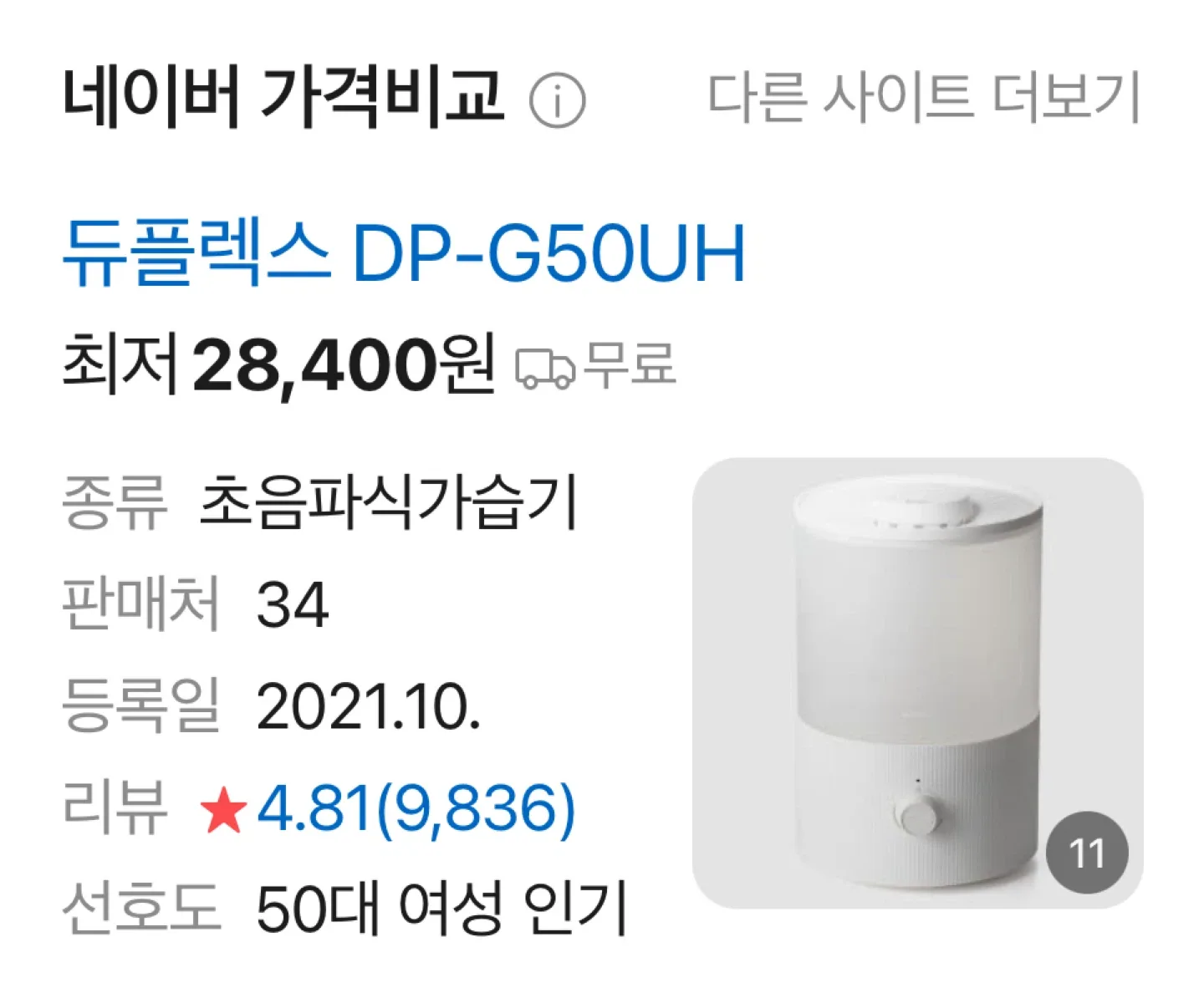The height and width of the screenshot is (988, 1204).
Task: Open the white humidifier product thumbnail
Action: 917,682
